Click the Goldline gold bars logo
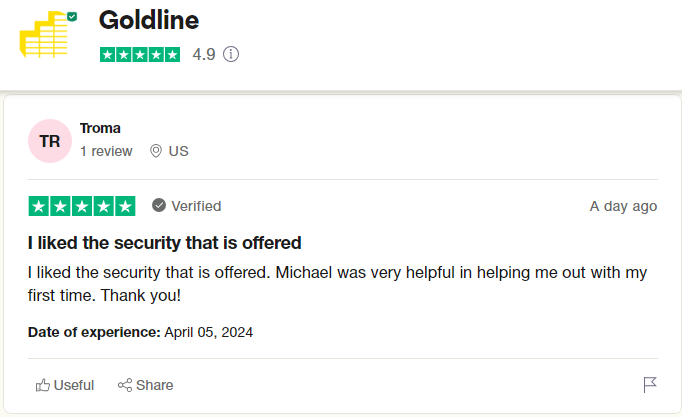Screen dimensions: 682x417 (45, 37)
